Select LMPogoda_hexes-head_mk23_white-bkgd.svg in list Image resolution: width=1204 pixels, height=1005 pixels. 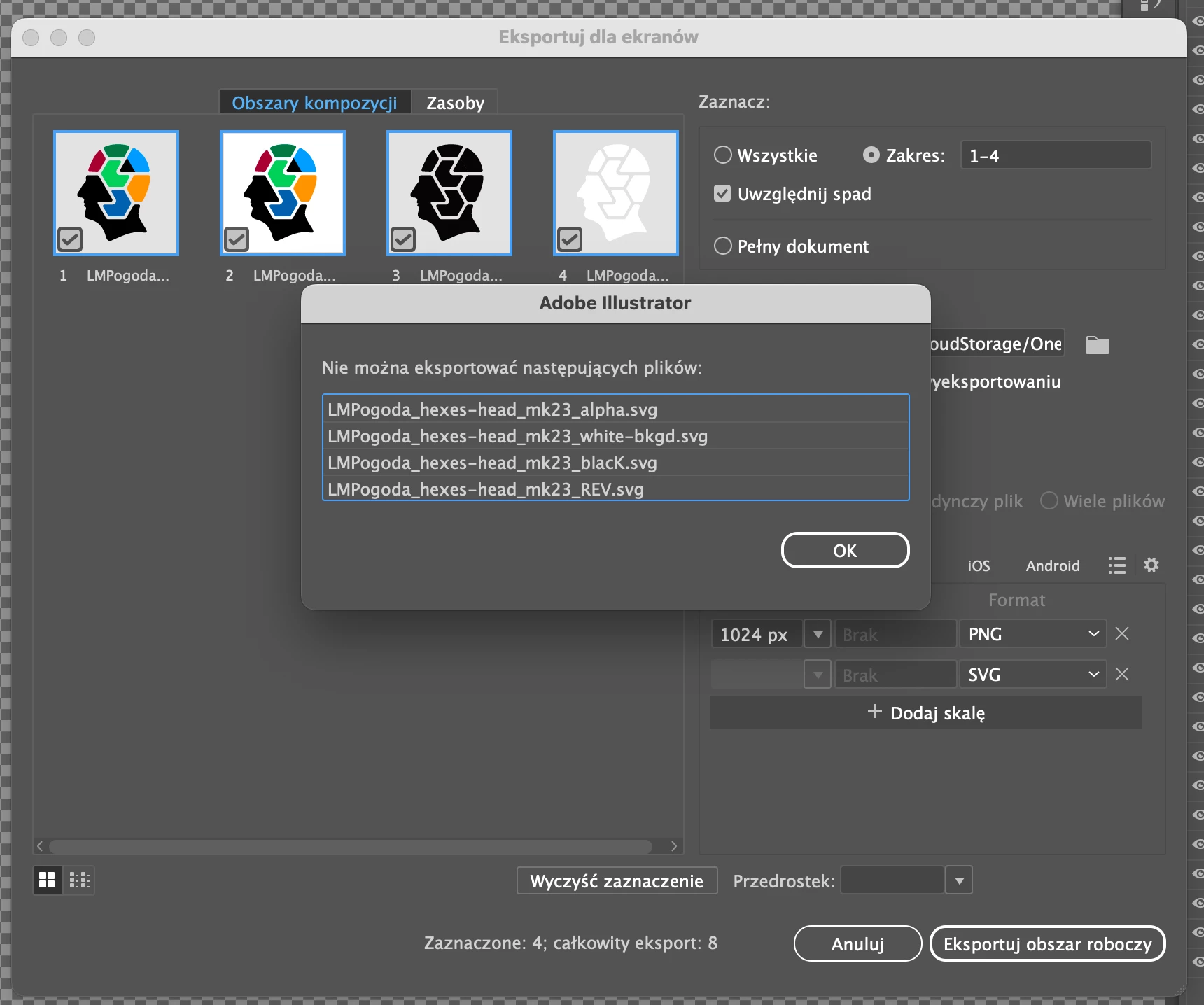(x=615, y=436)
